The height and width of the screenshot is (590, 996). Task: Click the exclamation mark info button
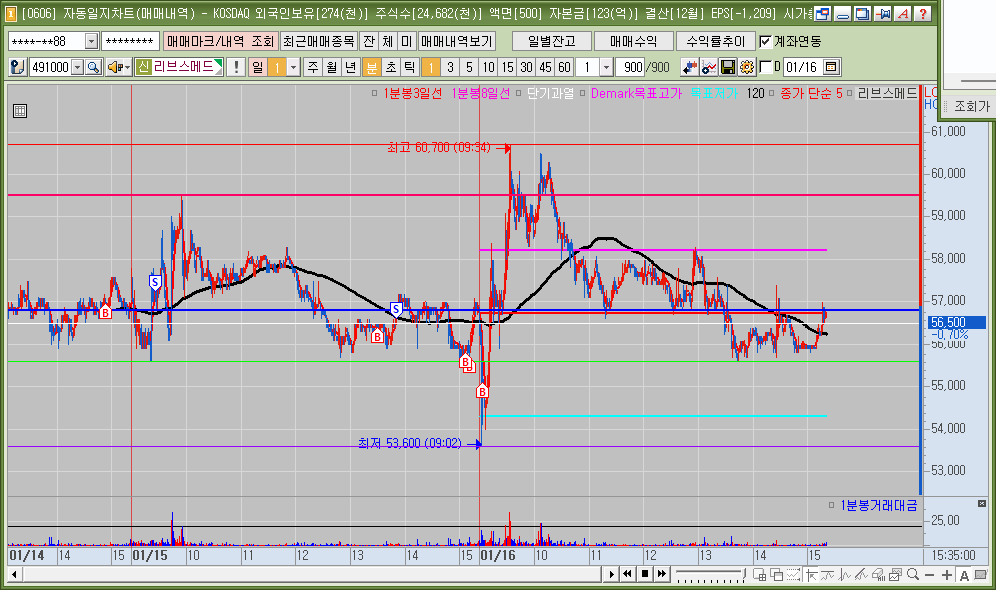(x=236, y=67)
